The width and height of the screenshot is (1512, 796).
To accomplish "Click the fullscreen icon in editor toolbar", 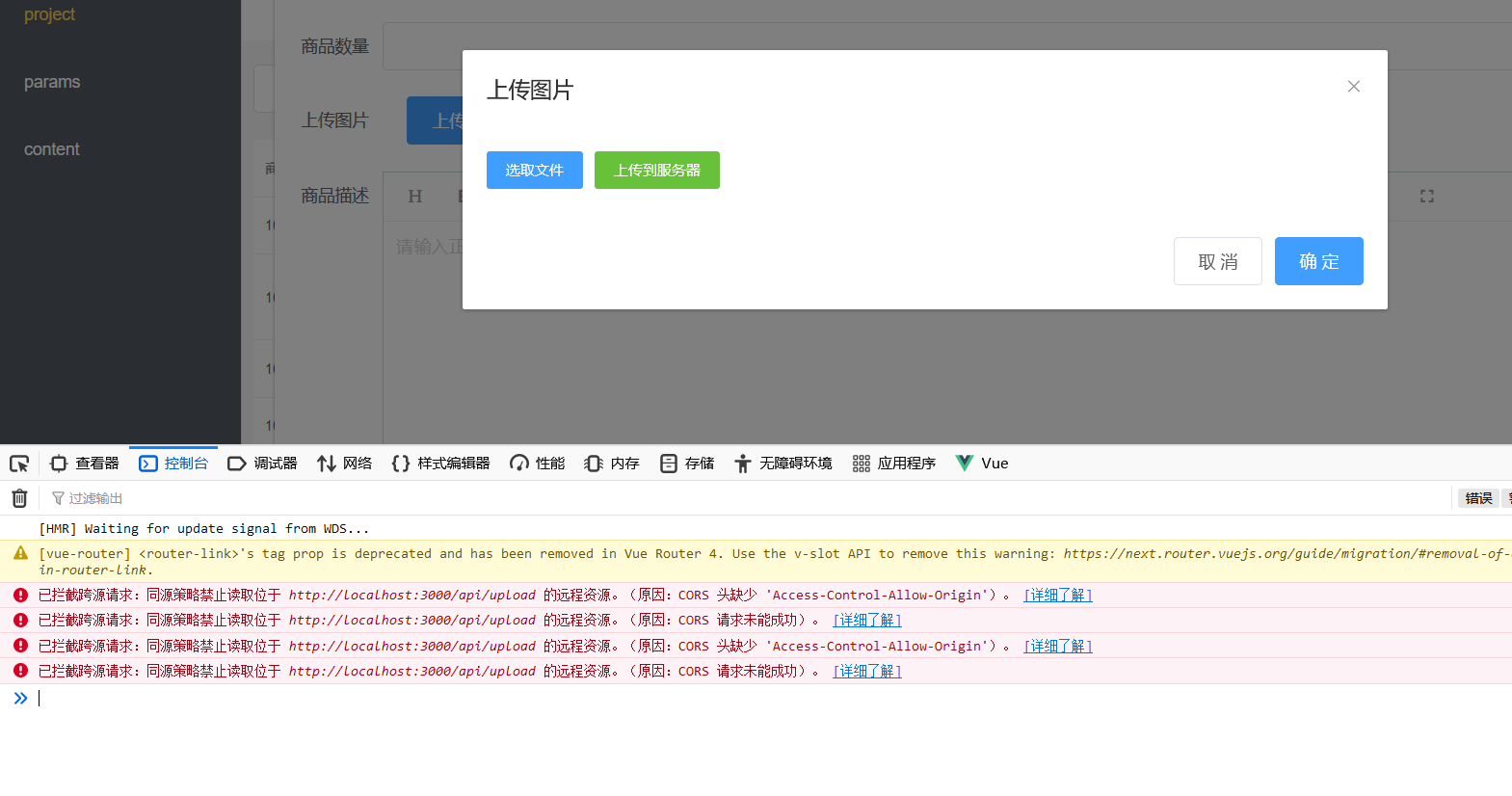I will click(1426, 196).
